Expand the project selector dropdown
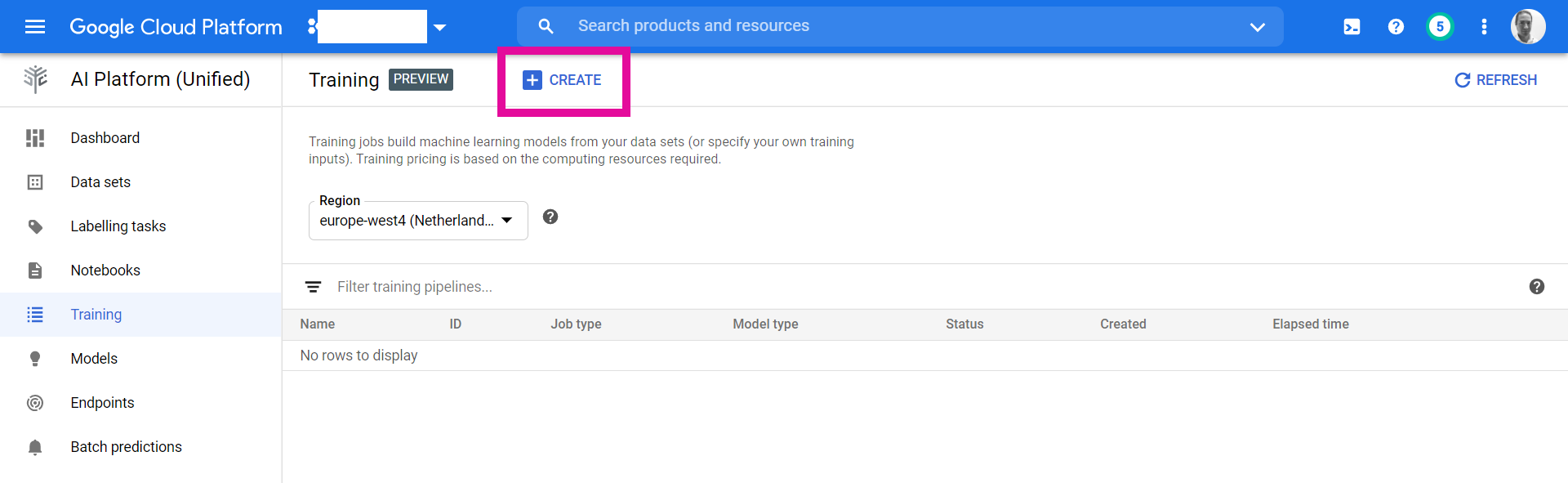 point(440,27)
